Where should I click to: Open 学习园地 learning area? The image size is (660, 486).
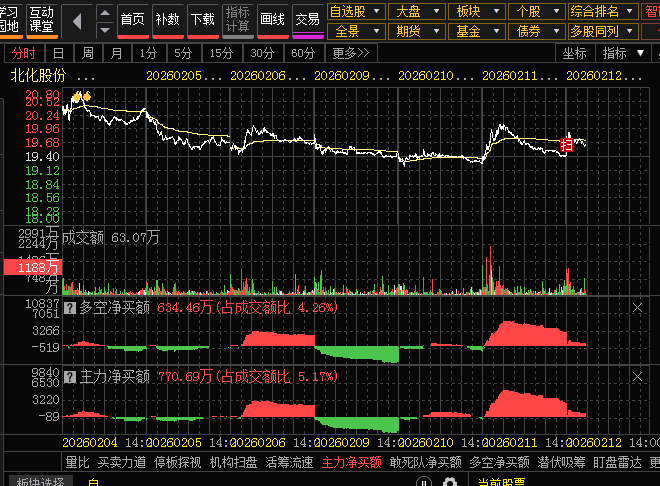(x=10, y=20)
